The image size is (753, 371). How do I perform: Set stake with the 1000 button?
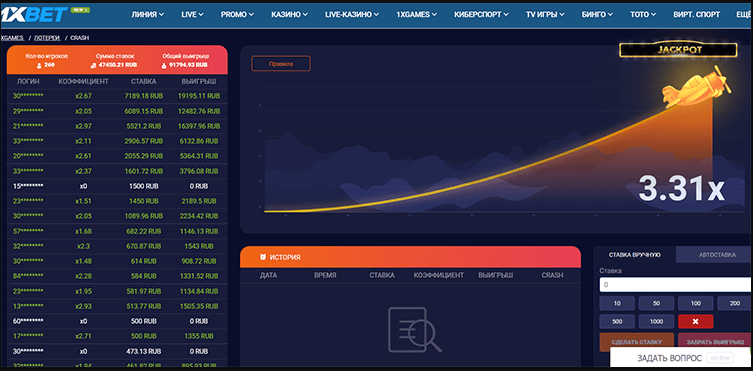coord(656,322)
